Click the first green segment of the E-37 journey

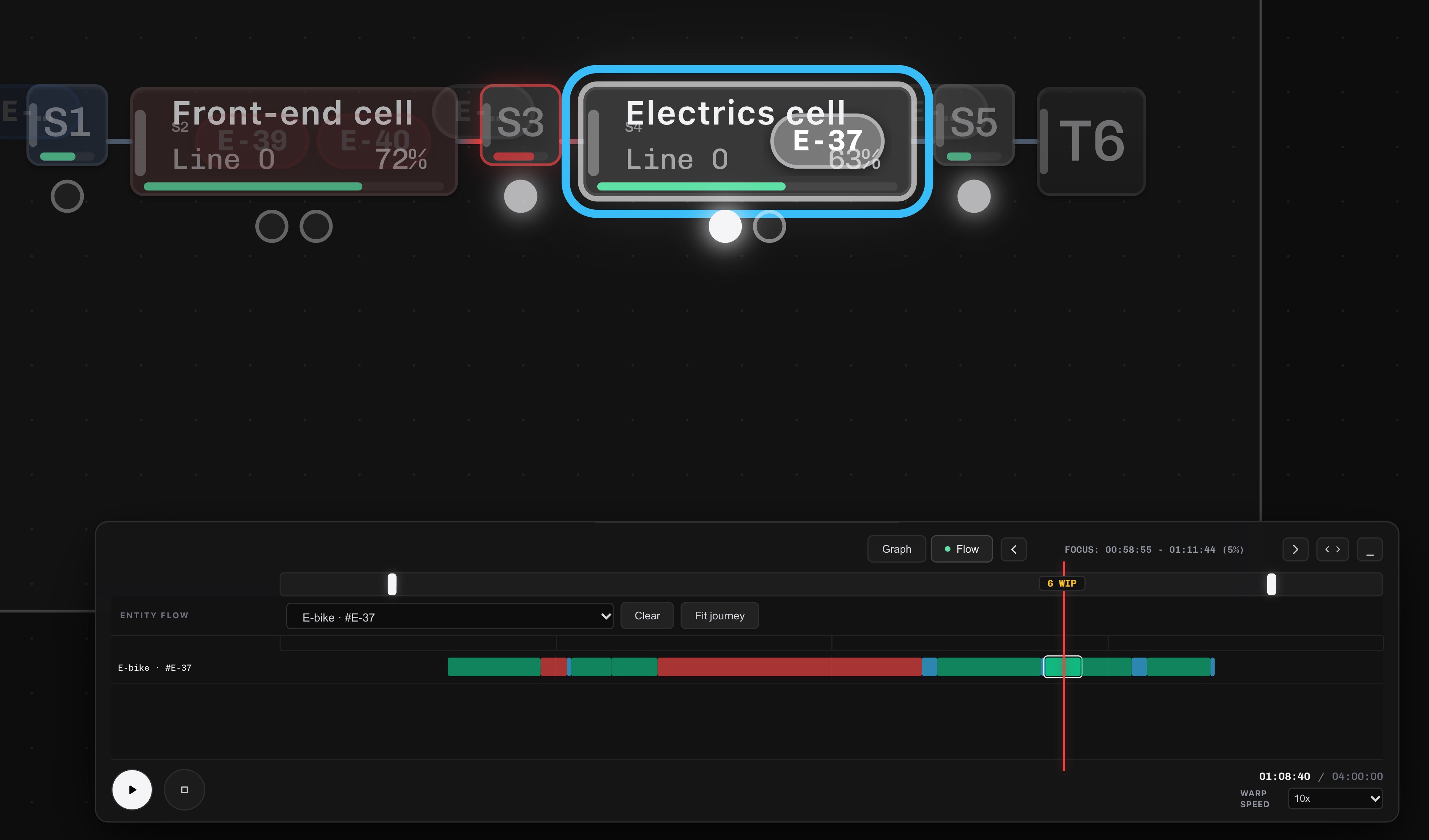point(494,667)
